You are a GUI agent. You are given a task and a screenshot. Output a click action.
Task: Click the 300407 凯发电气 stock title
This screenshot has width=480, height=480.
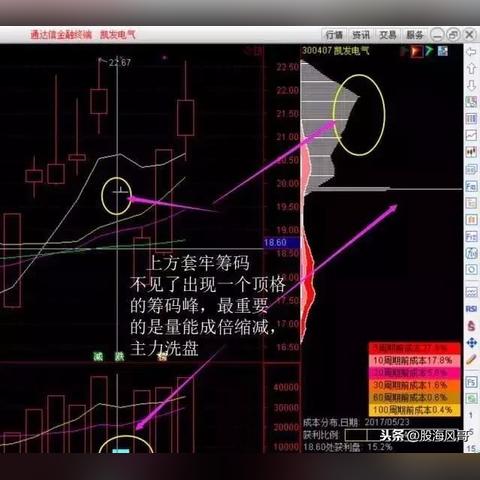pyautogui.click(x=336, y=51)
